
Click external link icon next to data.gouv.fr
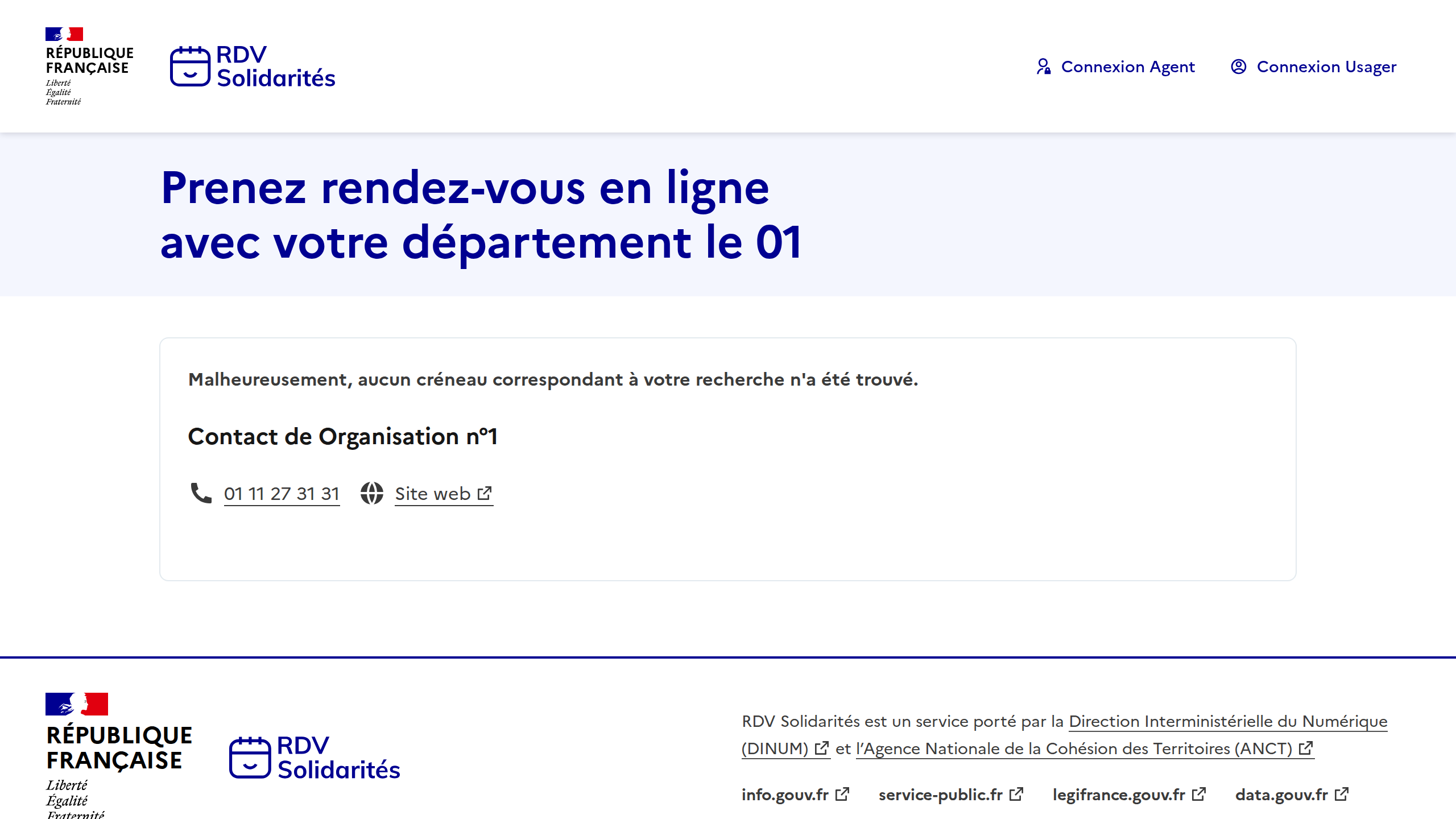1342,794
